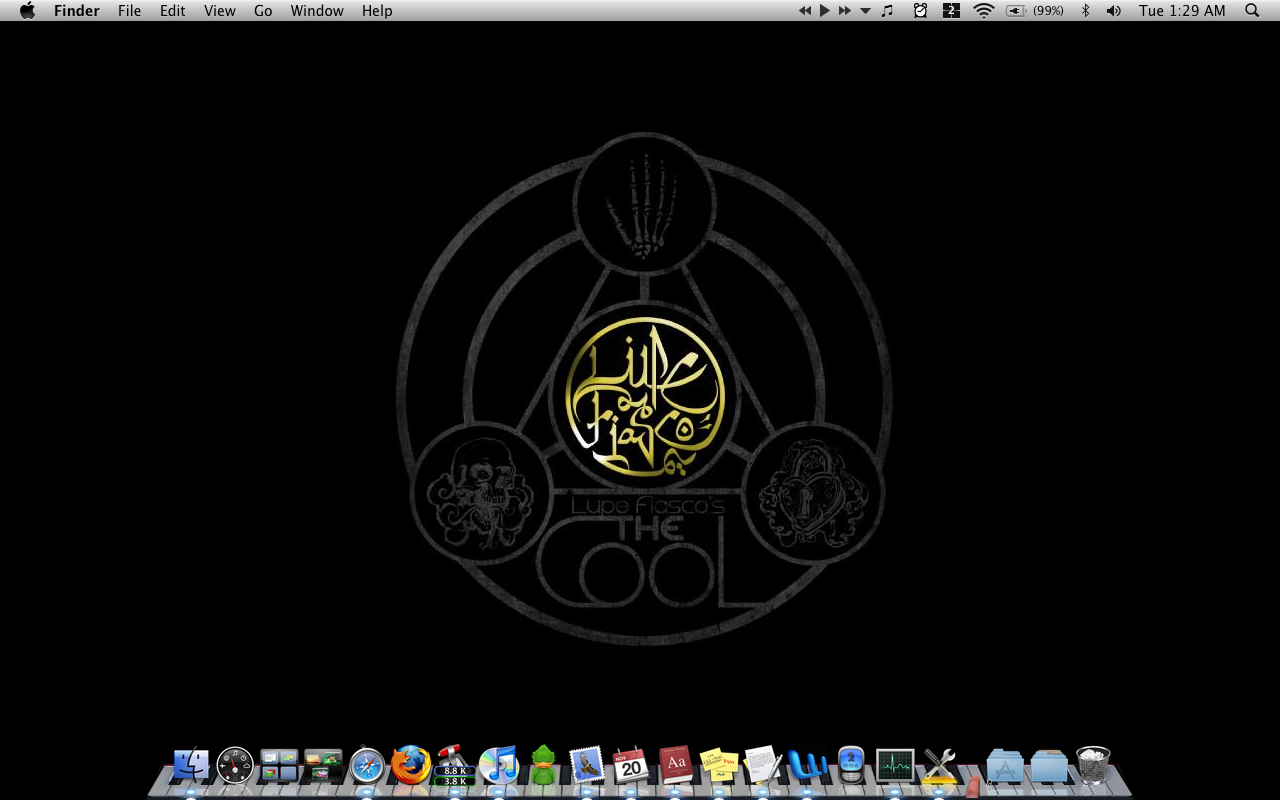The width and height of the screenshot is (1280, 800).
Task: Open Spaces menu showing space 2
Action: (x=951, y=11)
